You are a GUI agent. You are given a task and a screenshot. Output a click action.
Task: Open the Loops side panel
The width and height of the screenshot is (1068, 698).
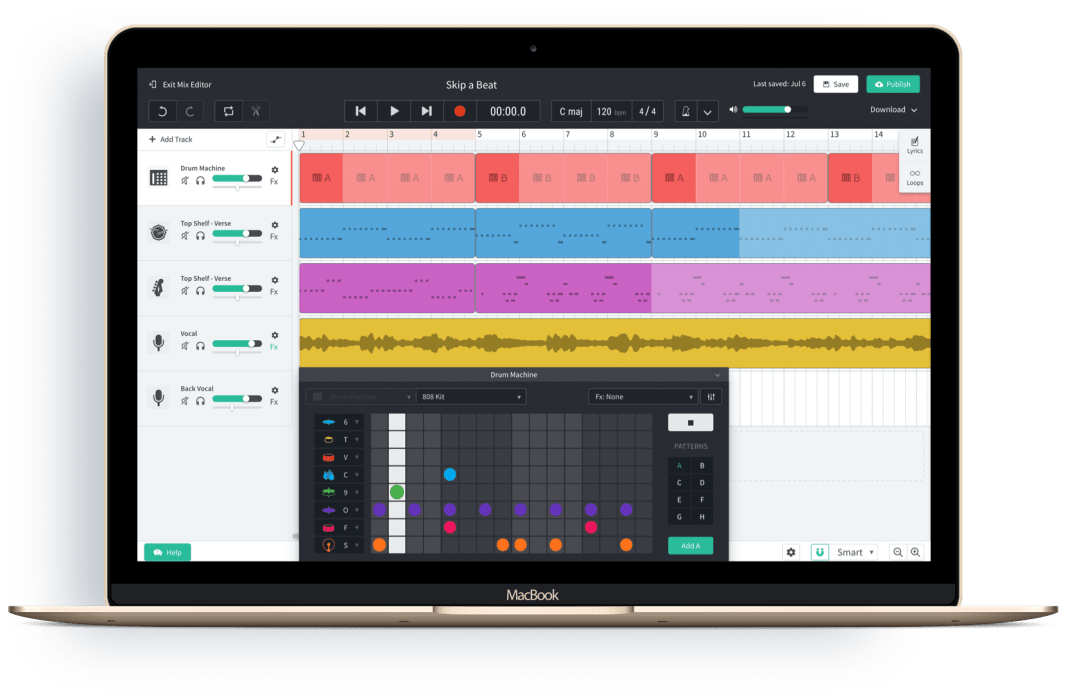point(915,178)
